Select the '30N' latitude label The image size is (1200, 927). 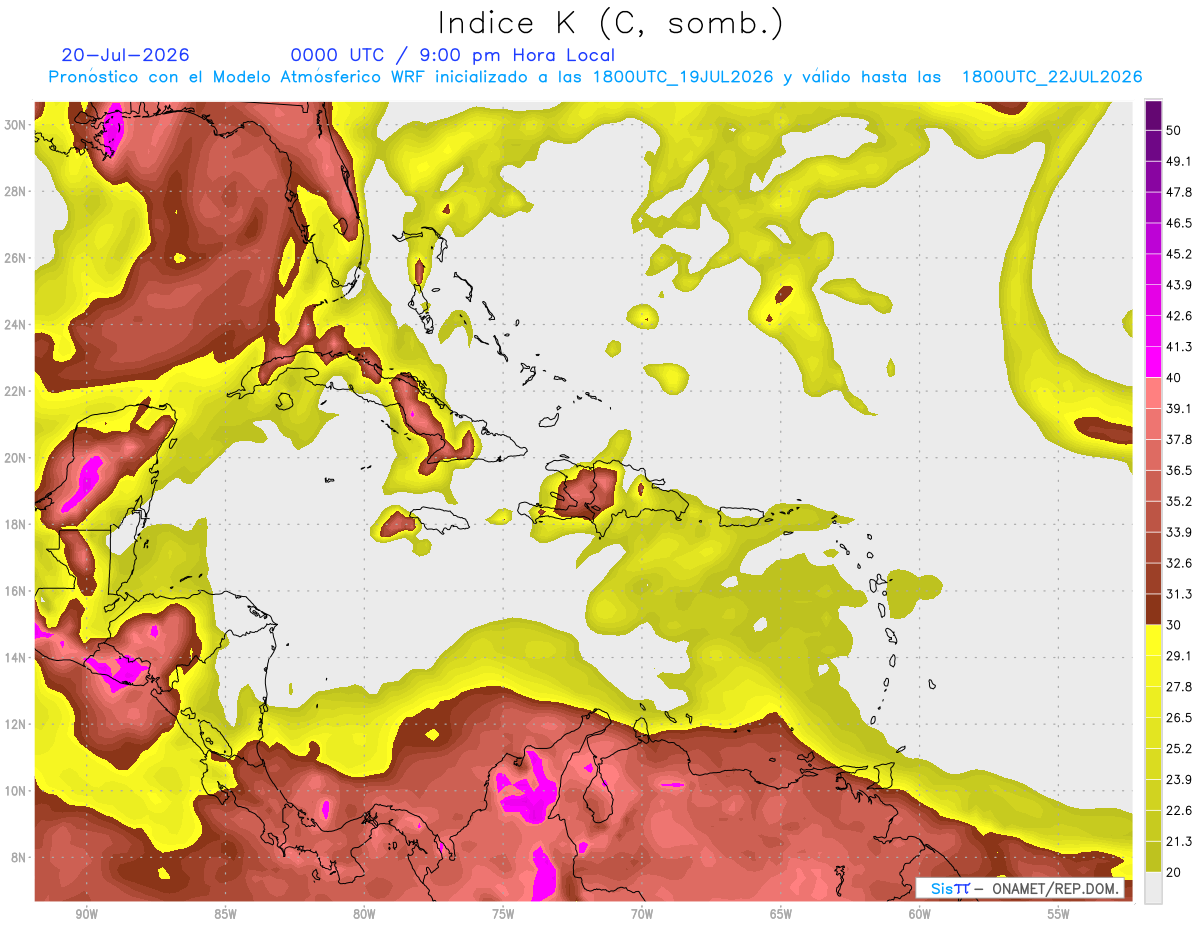coord(16,124)
